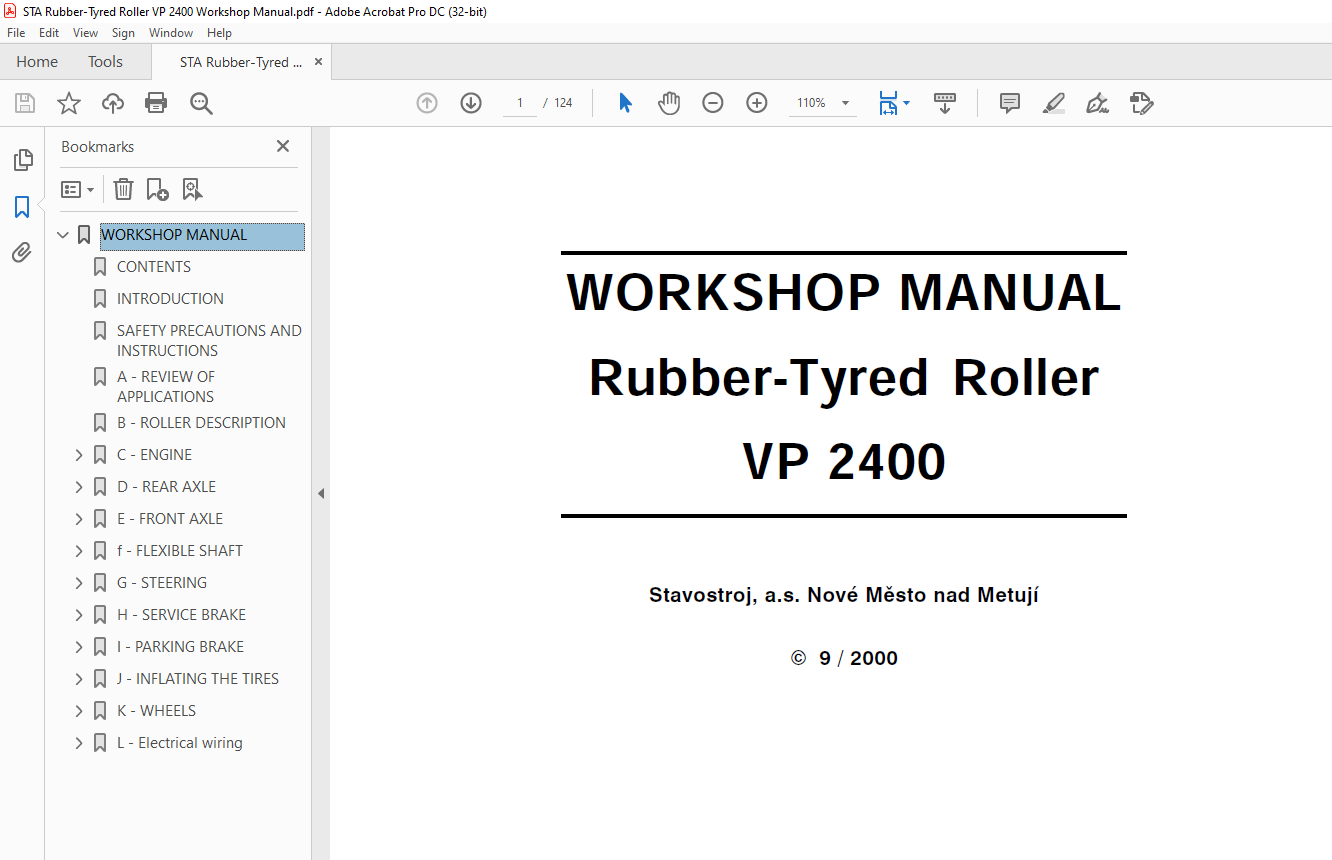
Task: Jump to the CONTENTS bookmark
Action: point(154,267)
